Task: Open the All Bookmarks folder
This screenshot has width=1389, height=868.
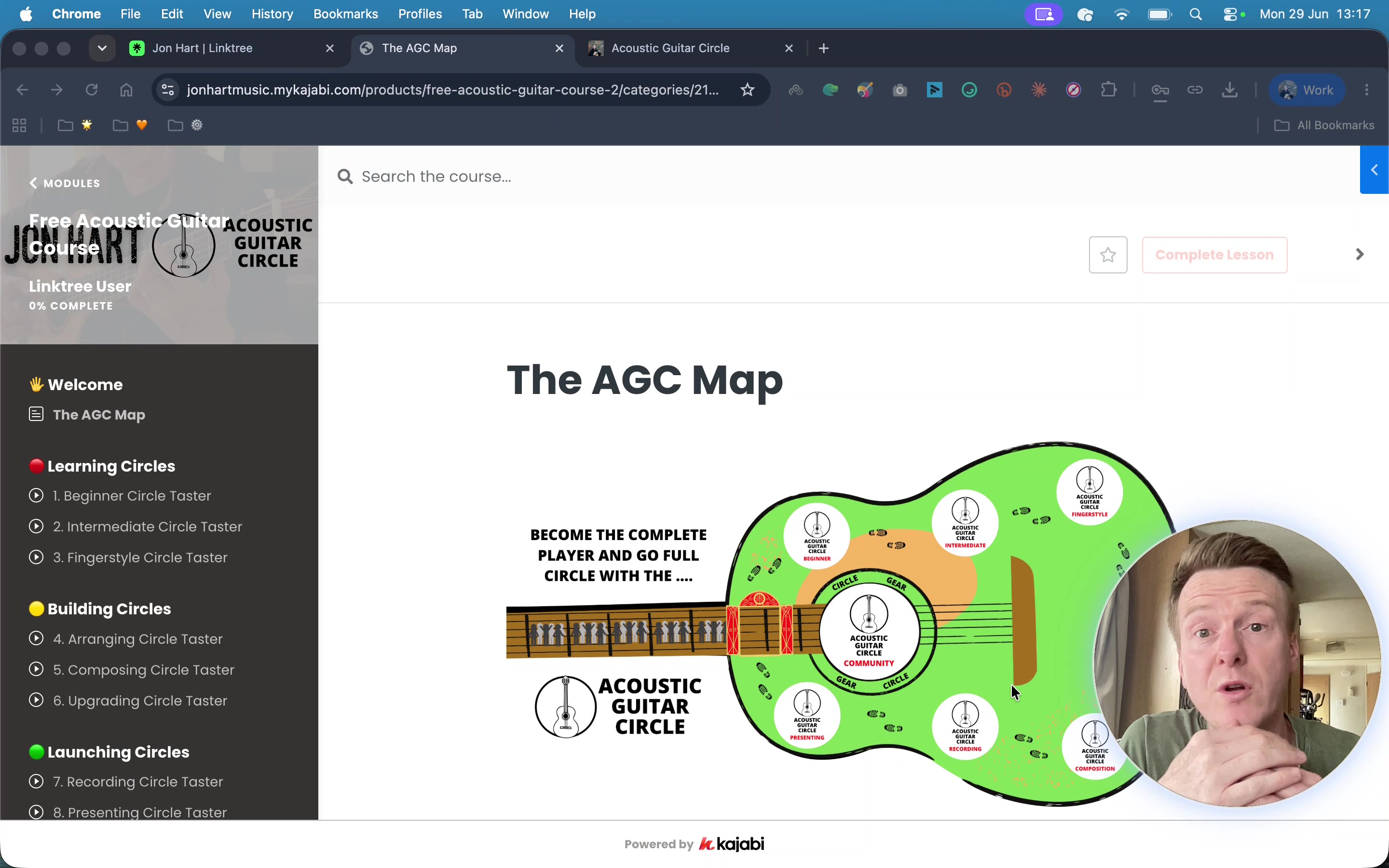Action: [x=1324, y=125]
